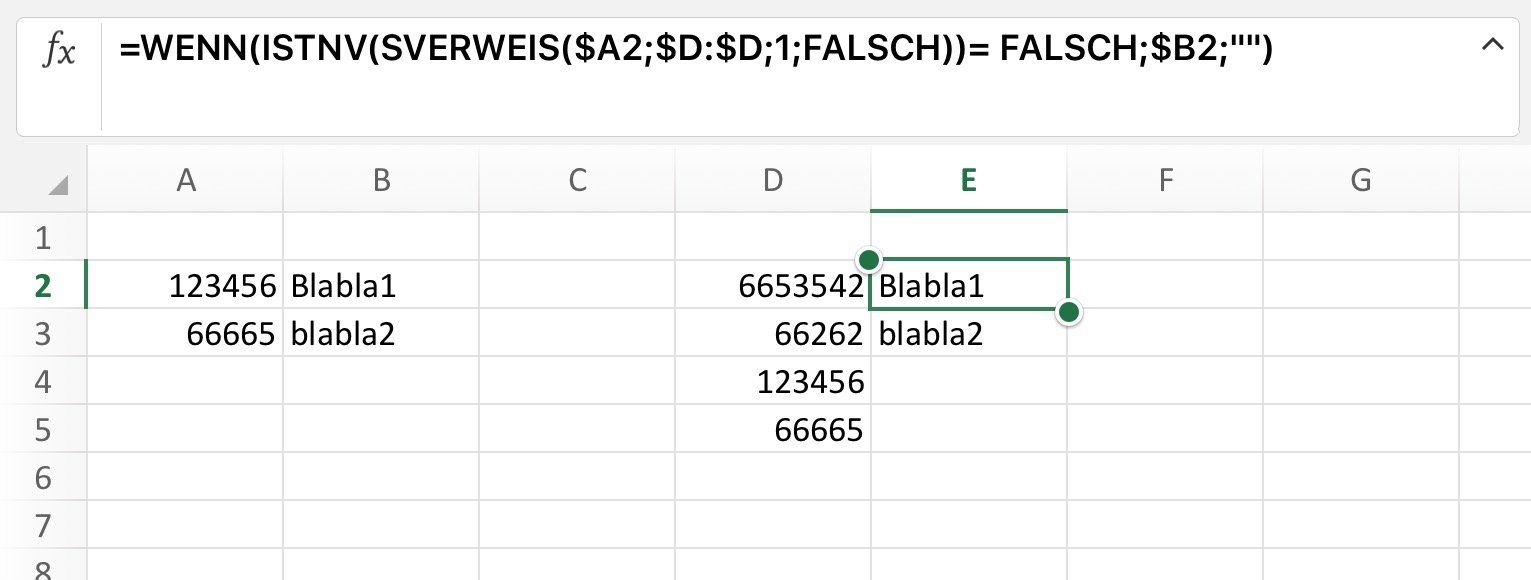Click the upper-left selection handle of E2

tap(869, 259)
